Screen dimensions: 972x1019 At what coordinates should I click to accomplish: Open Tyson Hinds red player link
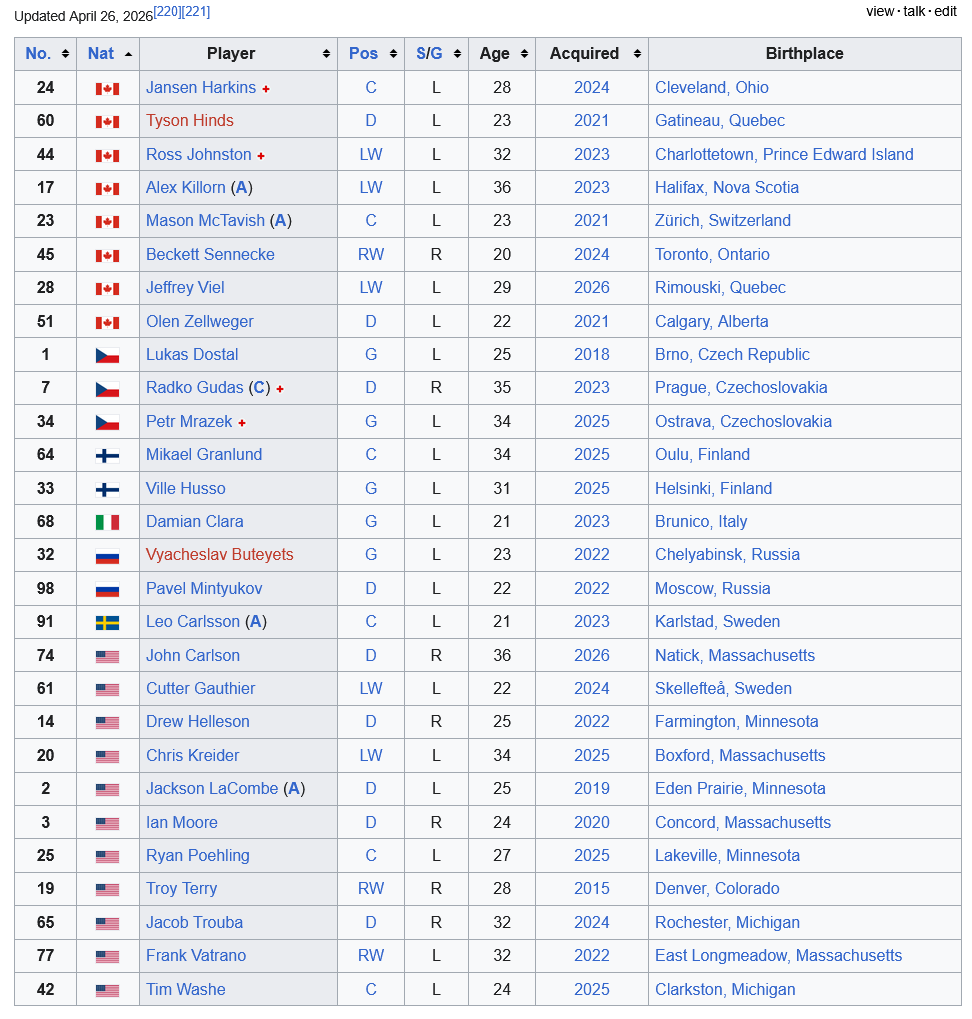click(x=190, y=120)
